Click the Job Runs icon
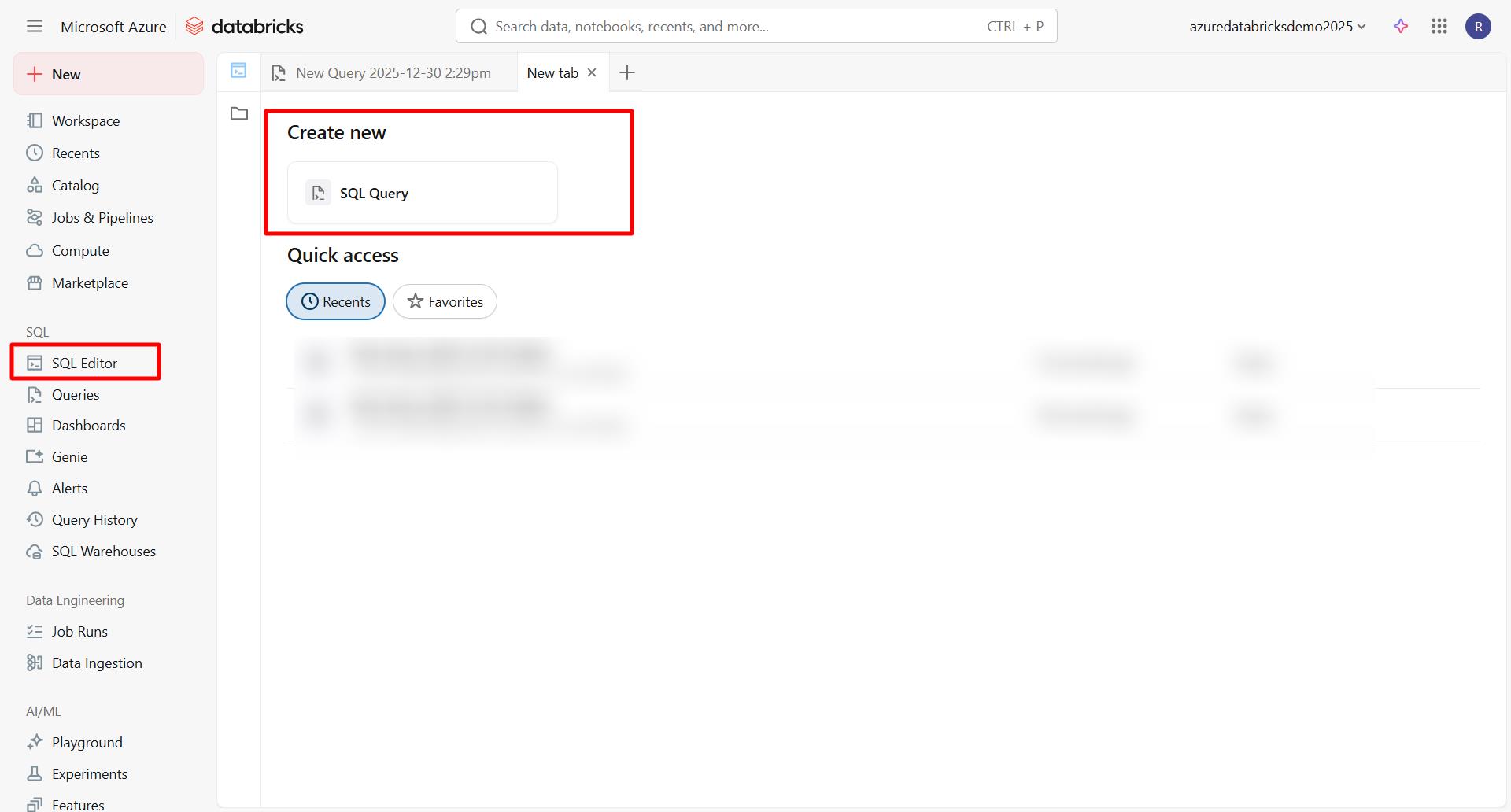The height and width of the screenshot is (812, 1511). [x=35, y=631]
